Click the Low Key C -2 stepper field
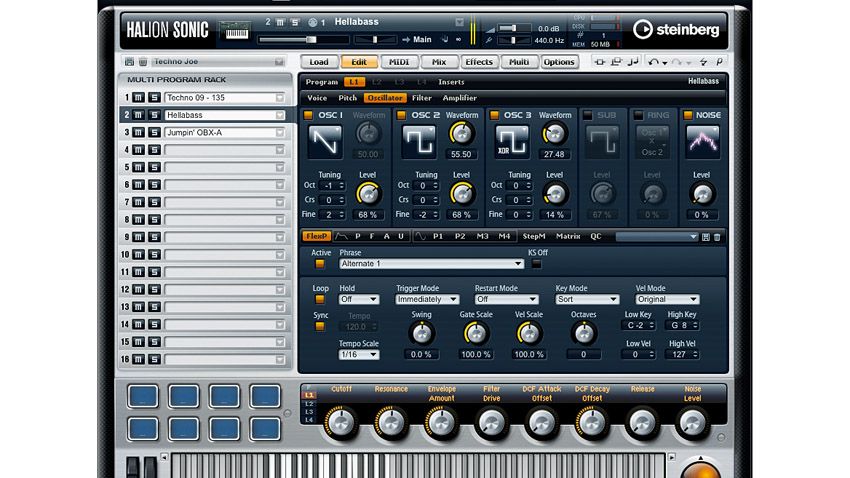This screenshot has width=850, height=478. click(x=638, y=325)
